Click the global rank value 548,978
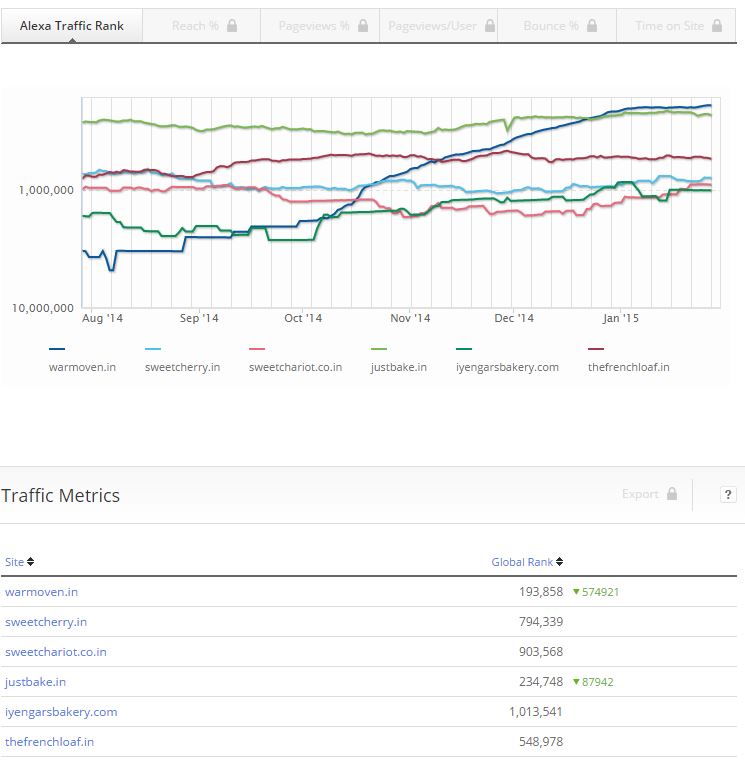The width and height of the screenshot is (745, 779). click(x=541, y=742)
